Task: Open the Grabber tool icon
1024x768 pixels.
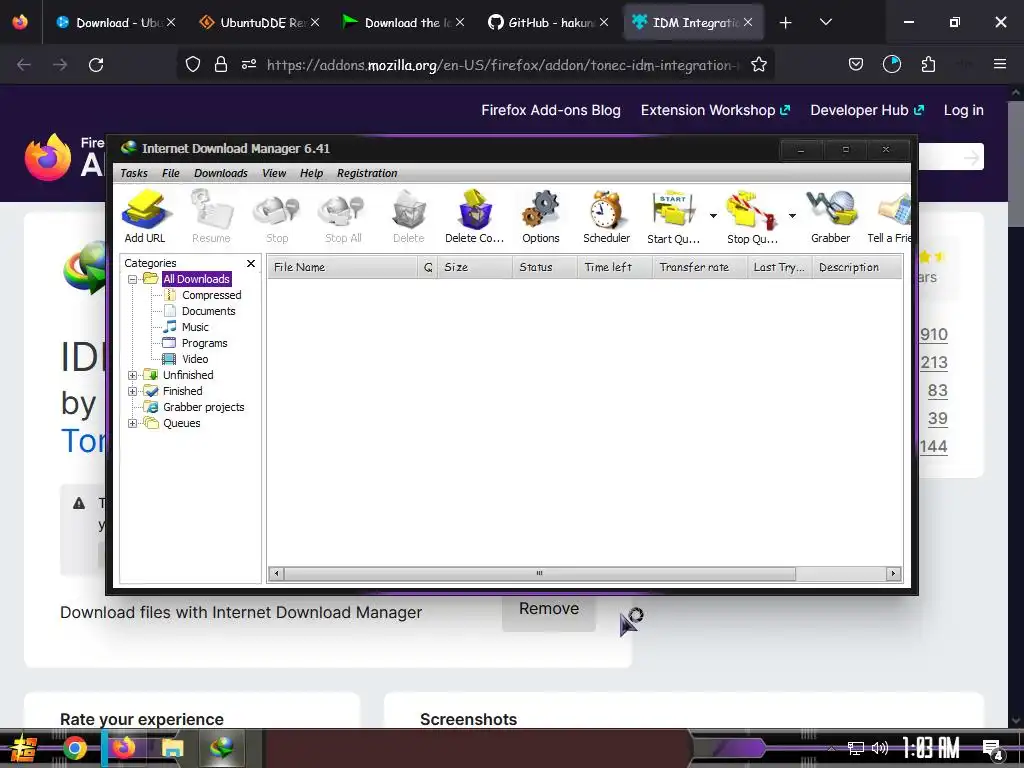Action: [831, 217]
